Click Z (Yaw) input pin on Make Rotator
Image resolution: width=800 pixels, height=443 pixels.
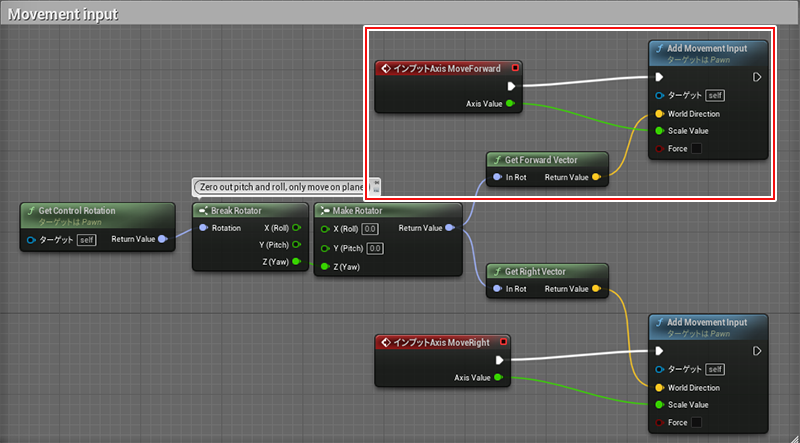[325, 266]
